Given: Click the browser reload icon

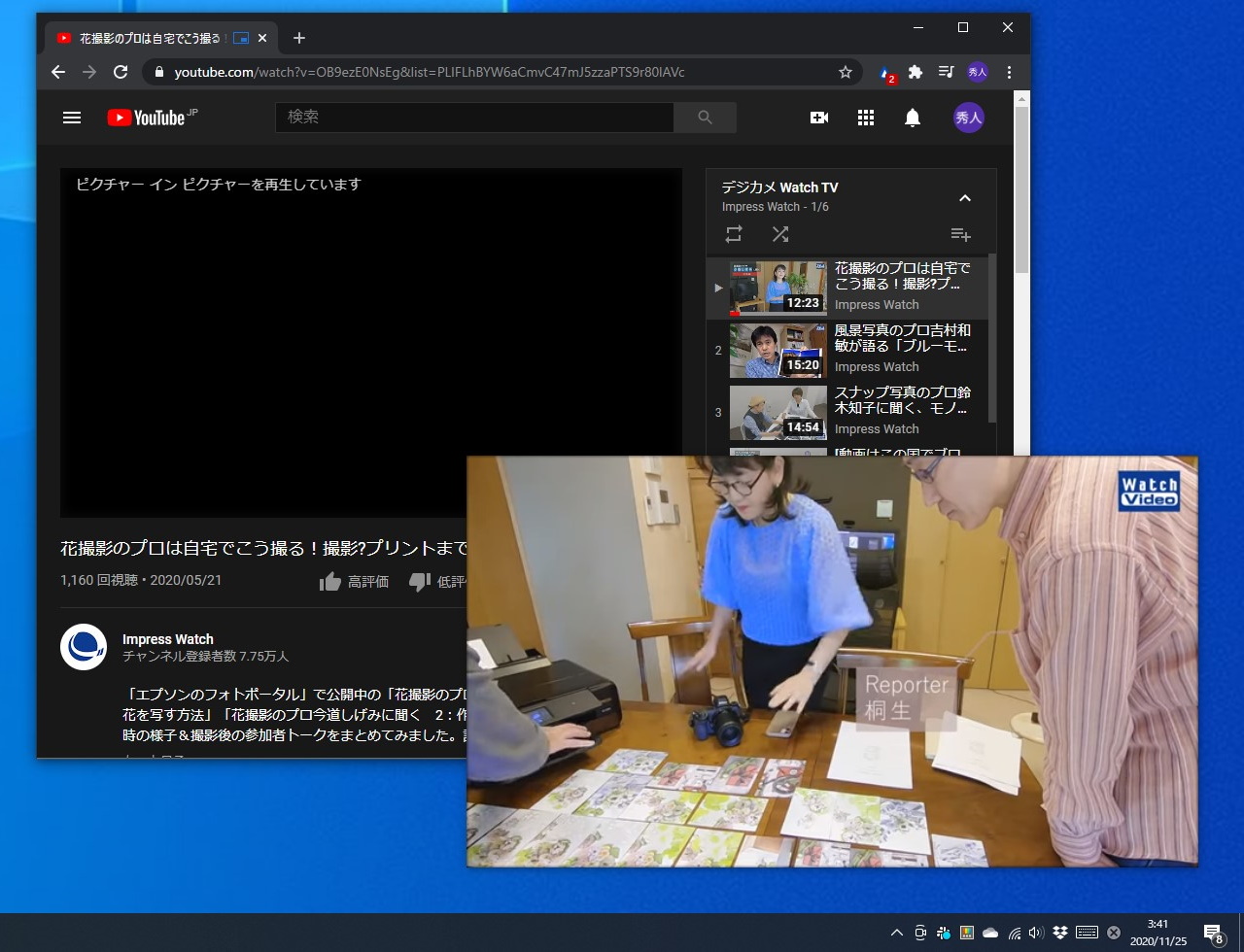Looking at the screenshot, I should point(120,72).
